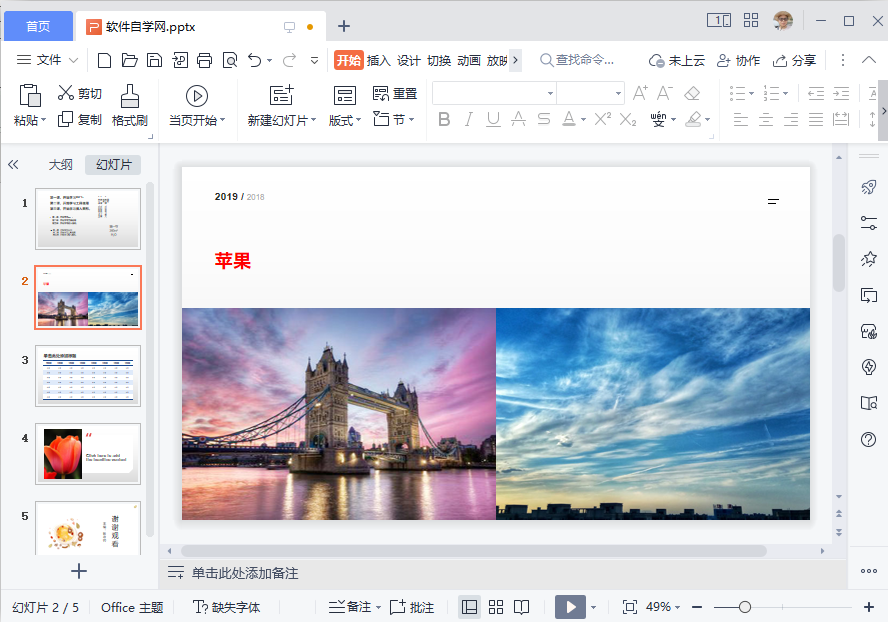This screenshot has width=888, height=622.
Task: Click the Subscript X₂ icon
Action: [627, 119]
